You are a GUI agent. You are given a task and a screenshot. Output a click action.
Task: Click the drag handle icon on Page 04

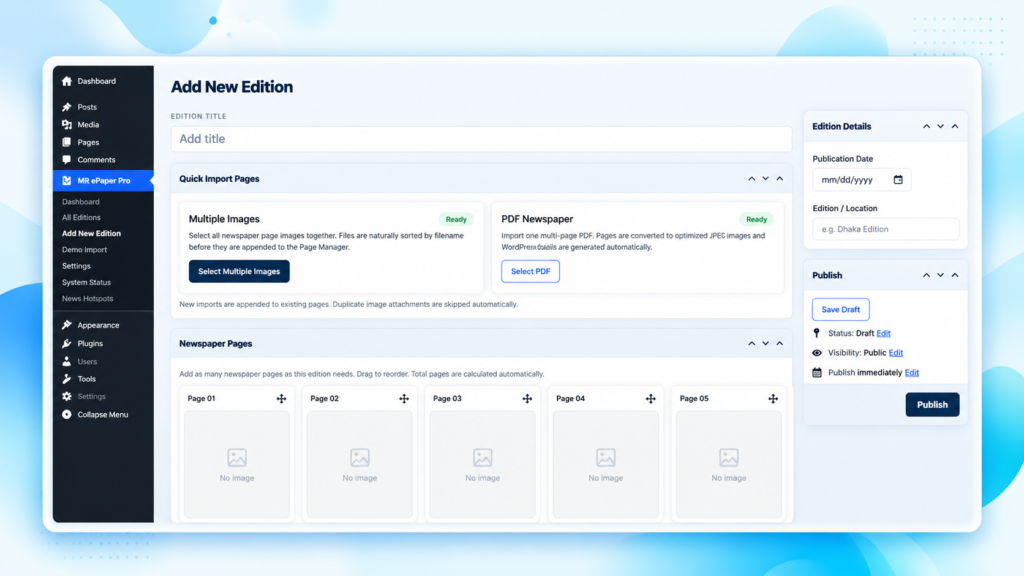pyautogui.click(x=650, y=398)
